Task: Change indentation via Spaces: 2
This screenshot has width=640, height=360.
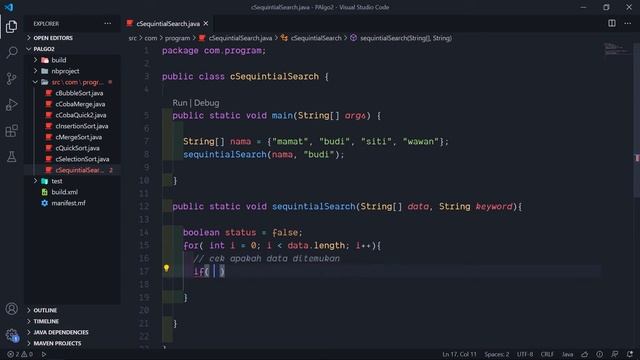Action: (x=496, y=354)
